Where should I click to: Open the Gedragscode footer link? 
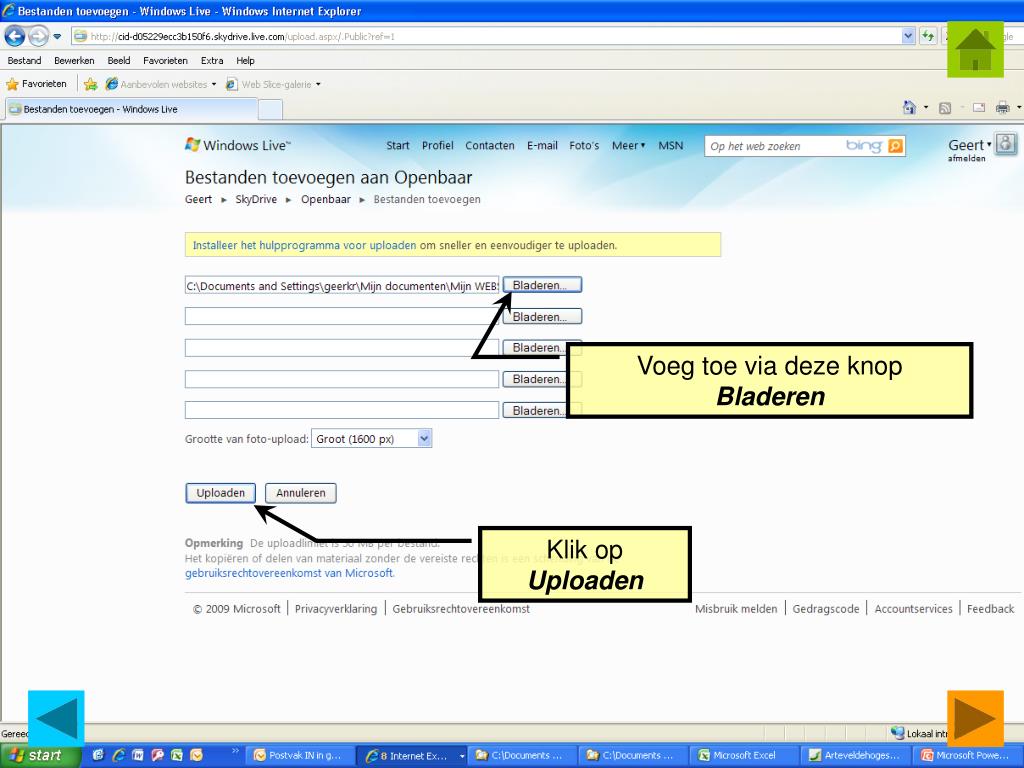coord(825,609)
